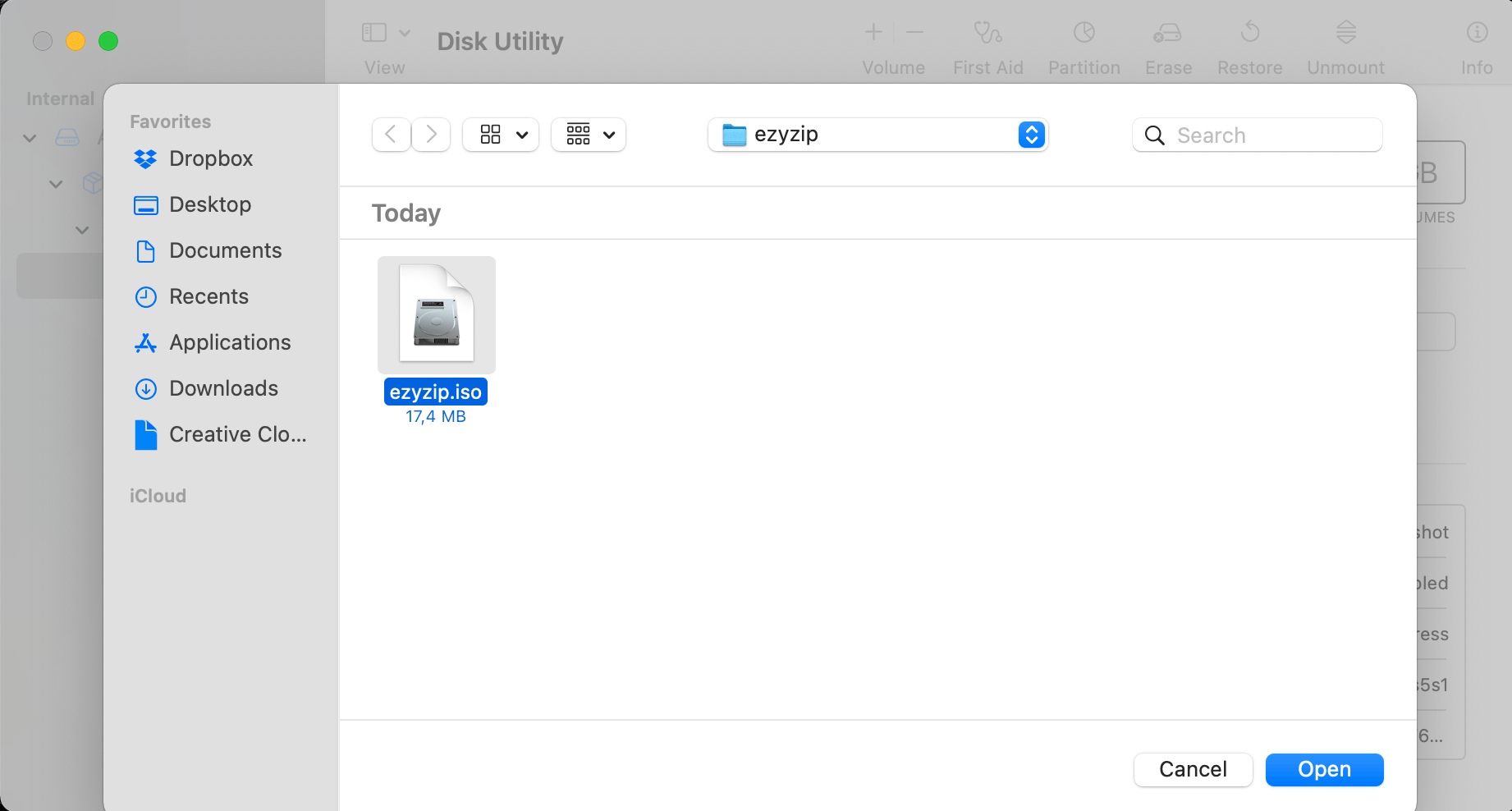Open the grouping options dropdown

point(588,134)
